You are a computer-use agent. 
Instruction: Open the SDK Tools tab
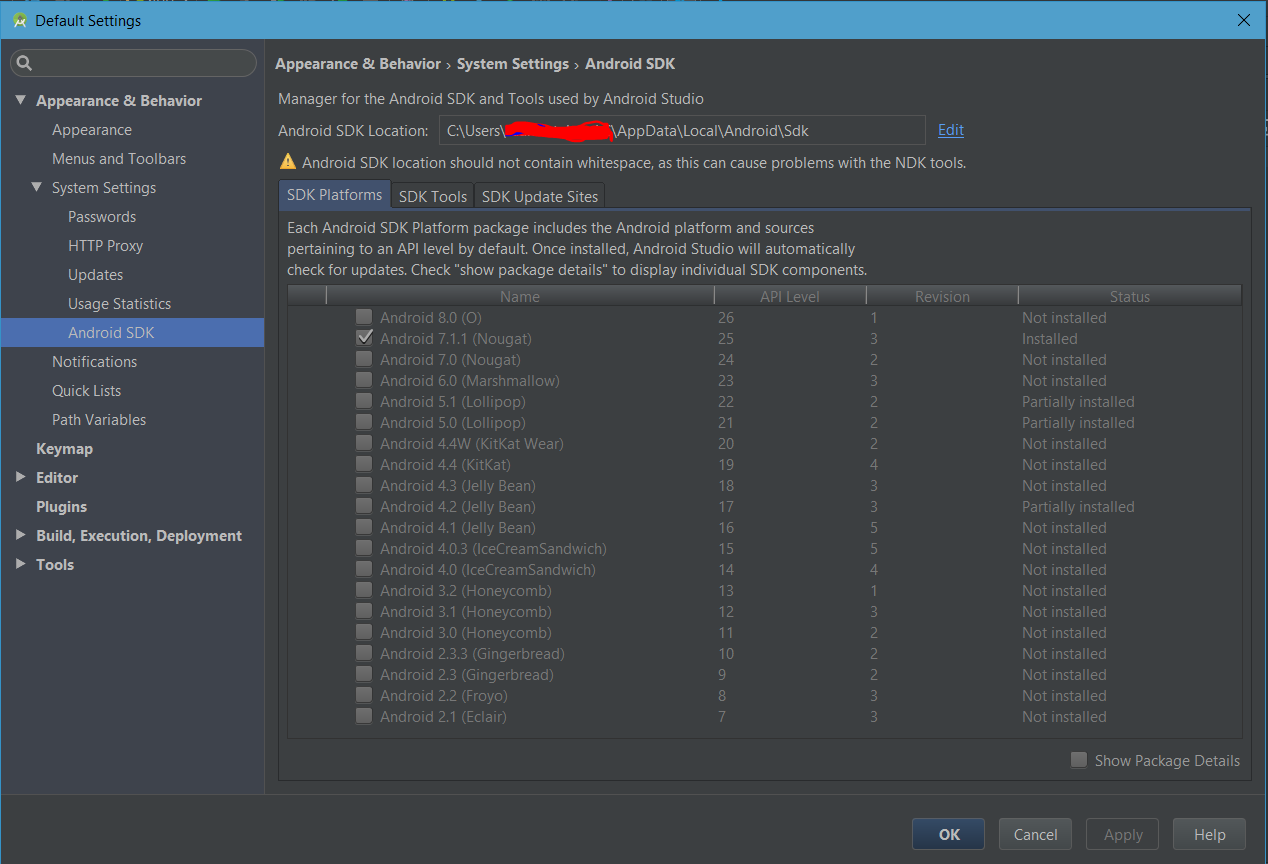[x=433, y=196]
